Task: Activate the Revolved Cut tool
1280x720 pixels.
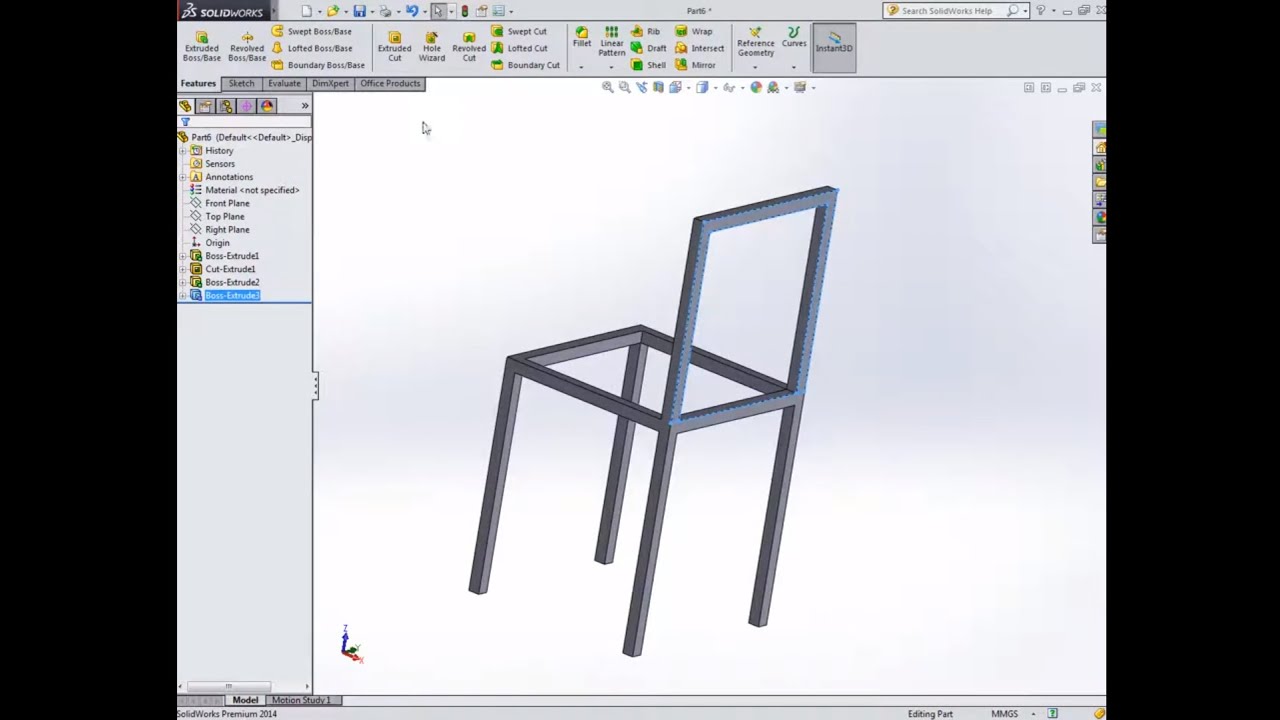Action: (469, 47)
